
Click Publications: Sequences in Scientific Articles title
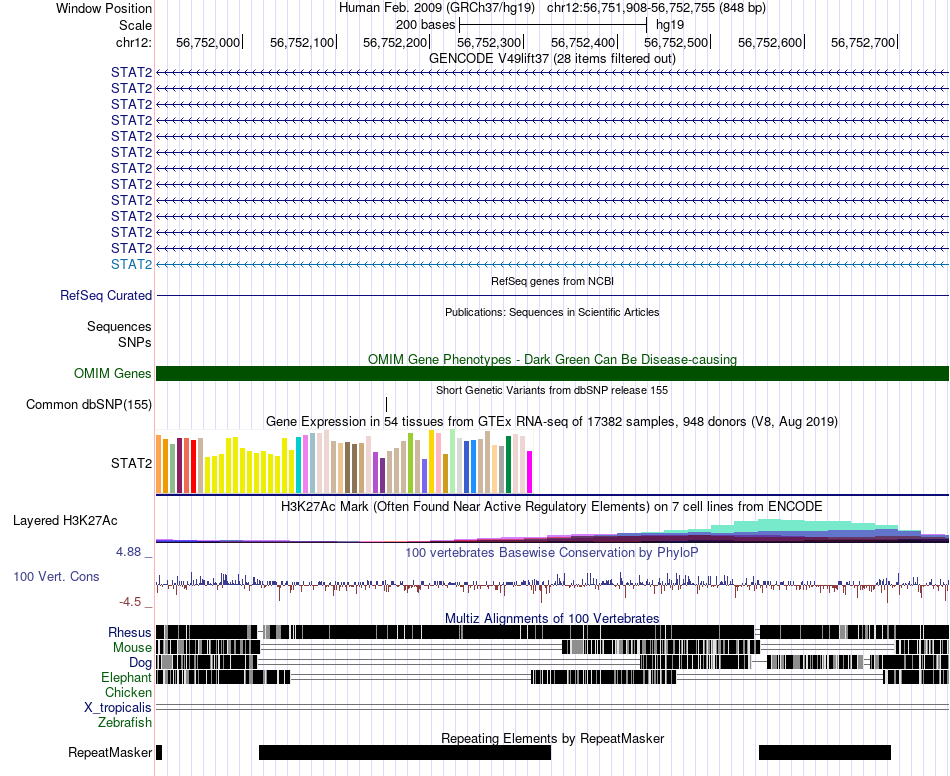pyautogui.click(x=552, y=312)
